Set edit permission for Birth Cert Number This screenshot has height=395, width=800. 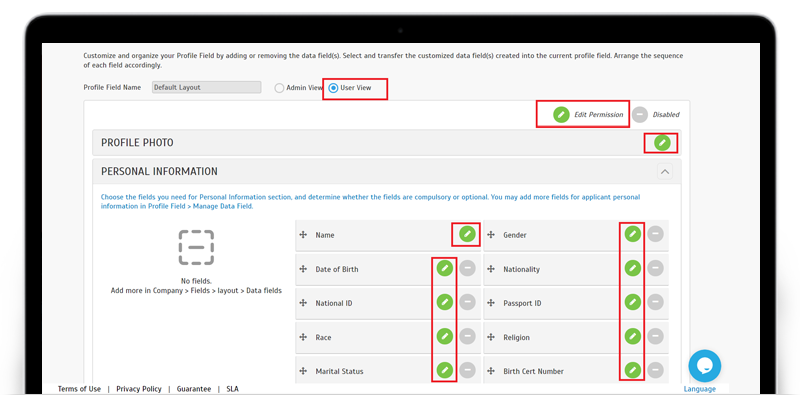(633, 370)
